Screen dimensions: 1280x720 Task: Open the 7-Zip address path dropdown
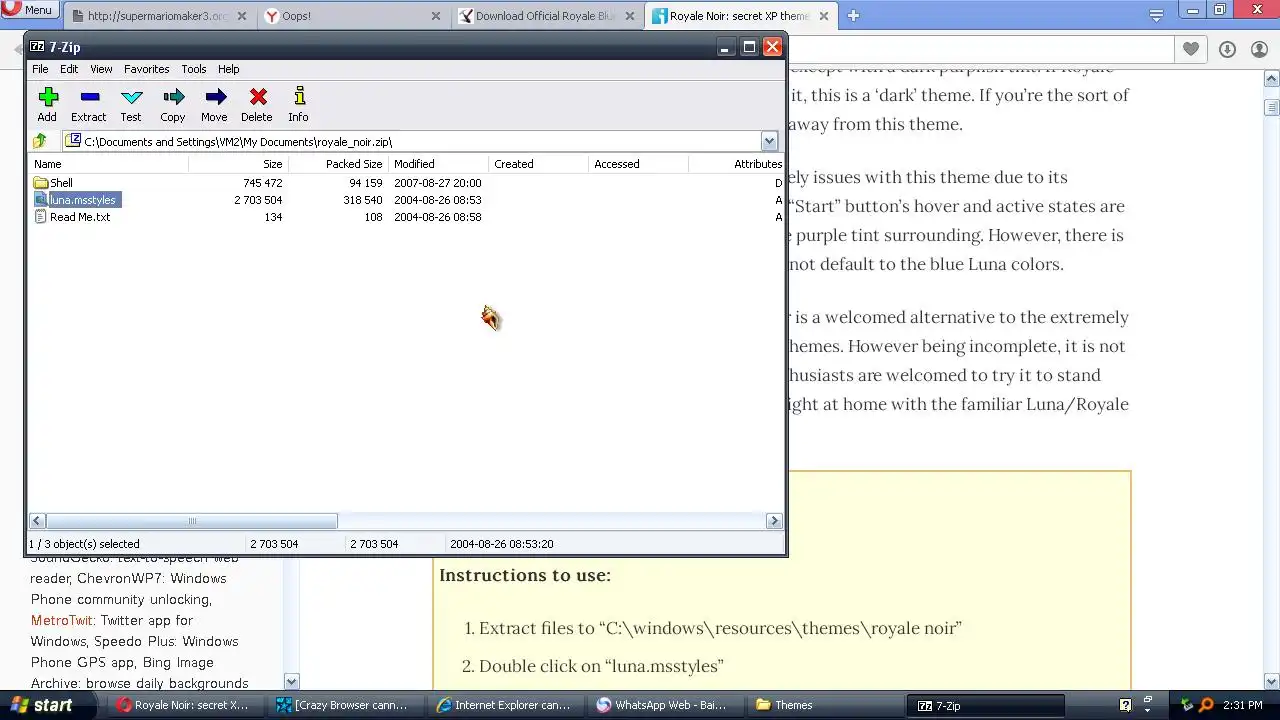click(x=769, y=141)
